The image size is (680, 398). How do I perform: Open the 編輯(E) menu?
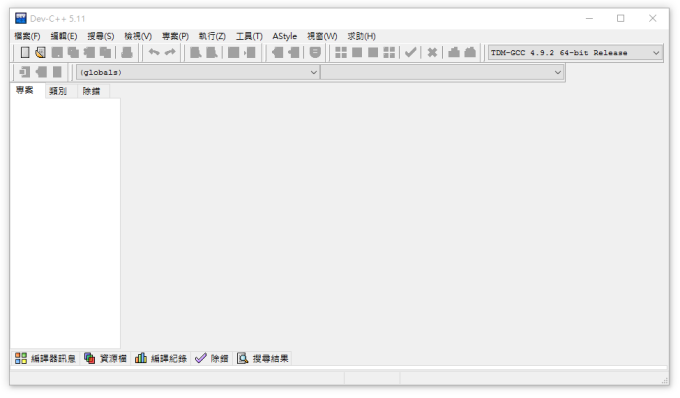coord(64,36)
